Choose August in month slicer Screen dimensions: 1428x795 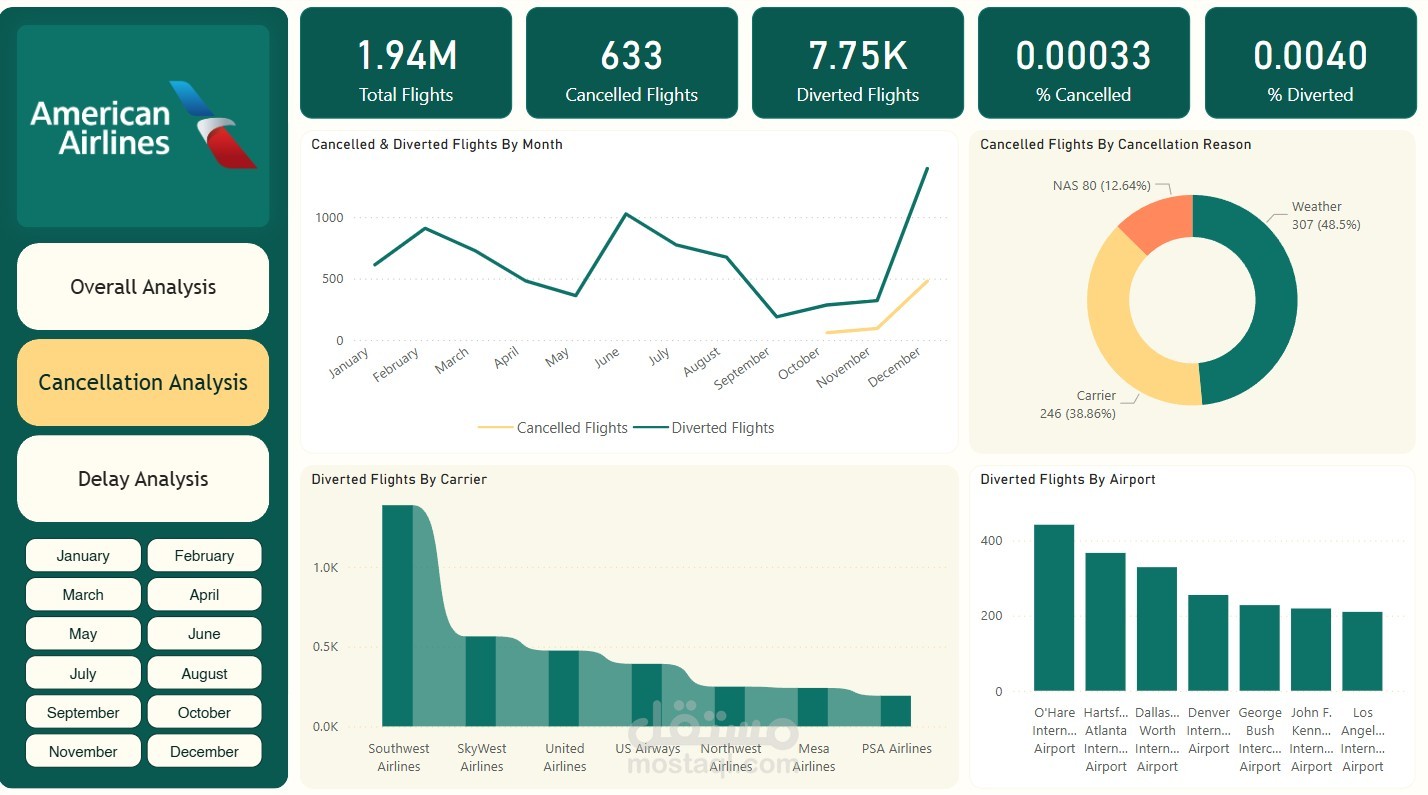[x=204, y=674]
